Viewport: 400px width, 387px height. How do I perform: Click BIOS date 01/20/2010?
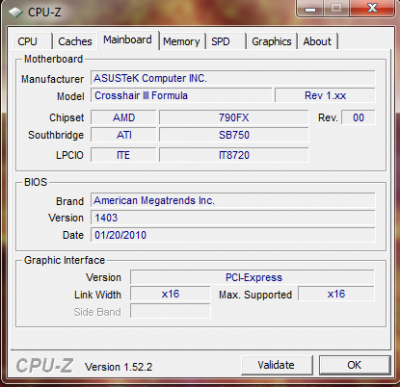[233, 235]
